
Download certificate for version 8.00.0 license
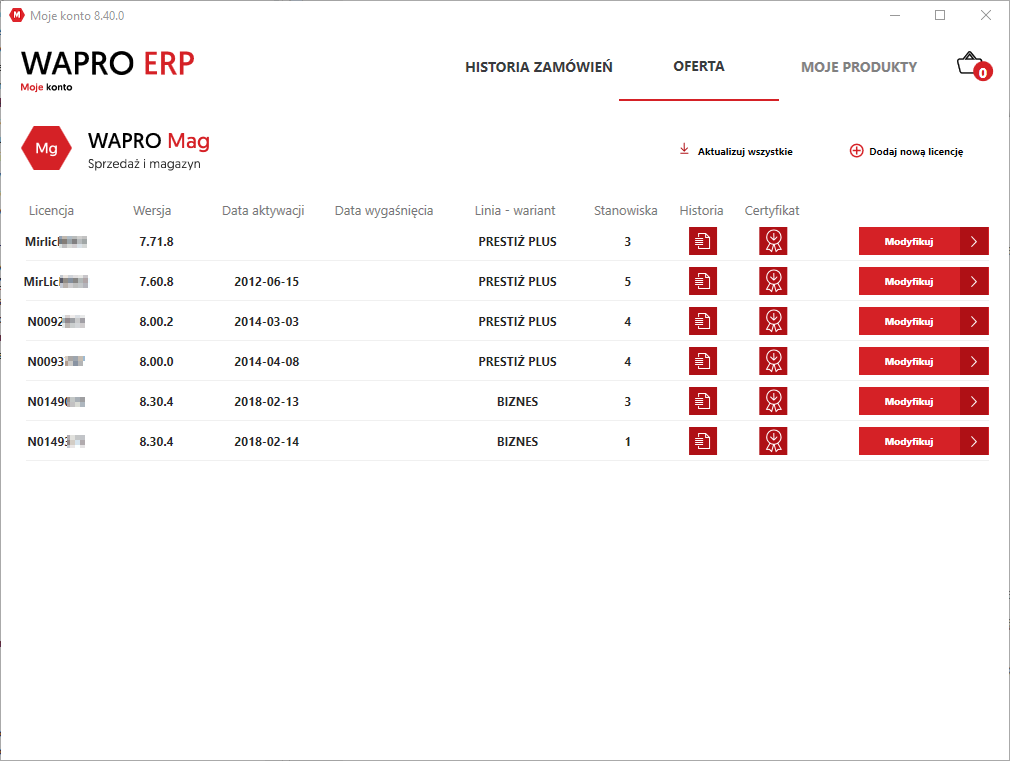773,361
